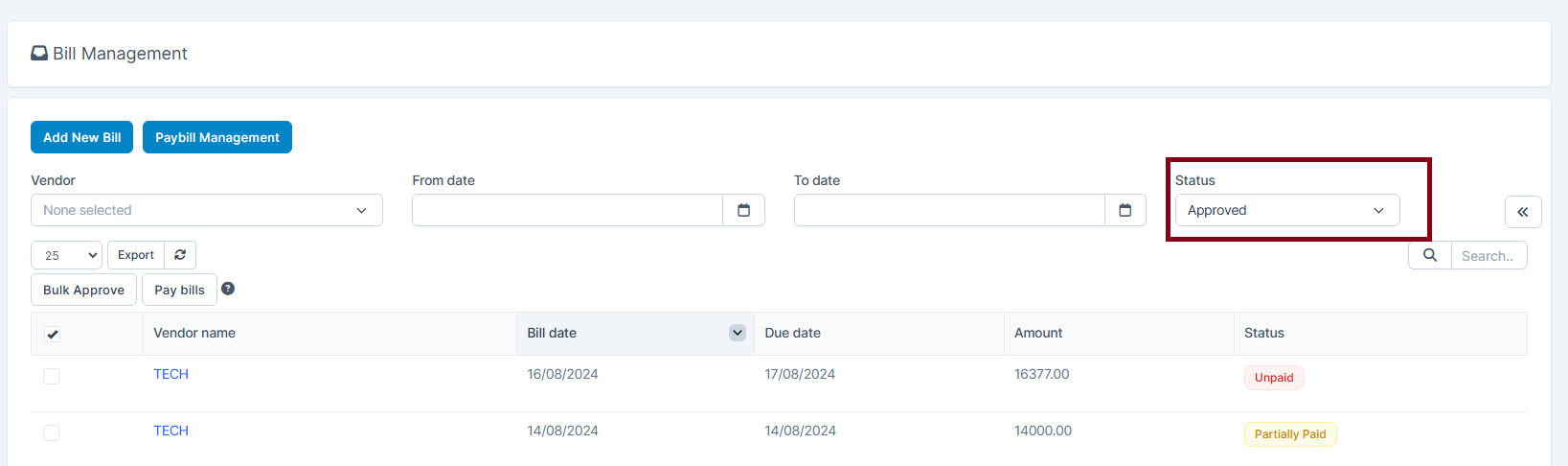
Task: Open the Status filter dropdown
Action: 1287,210
